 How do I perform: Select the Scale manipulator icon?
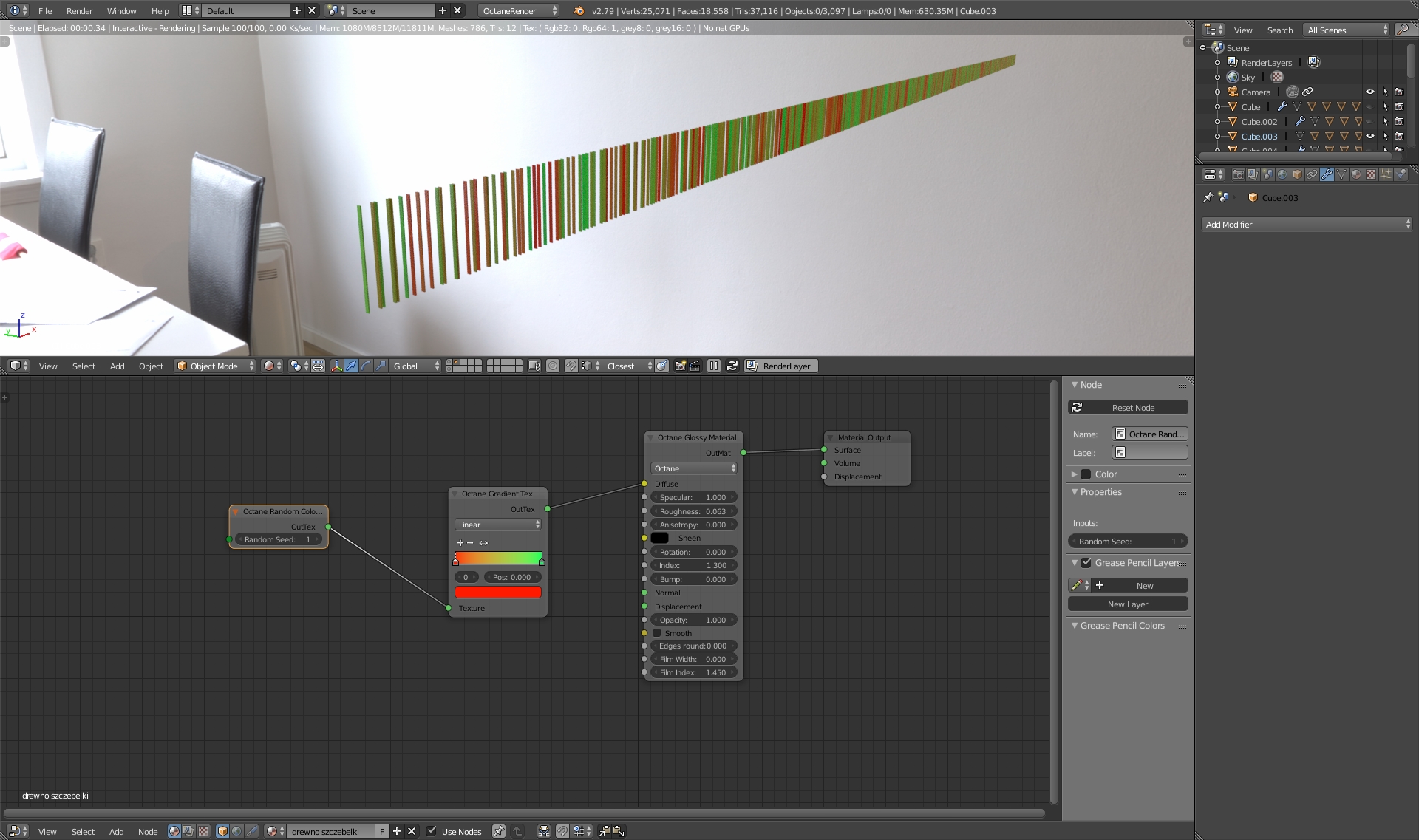(x=381, y=366)
